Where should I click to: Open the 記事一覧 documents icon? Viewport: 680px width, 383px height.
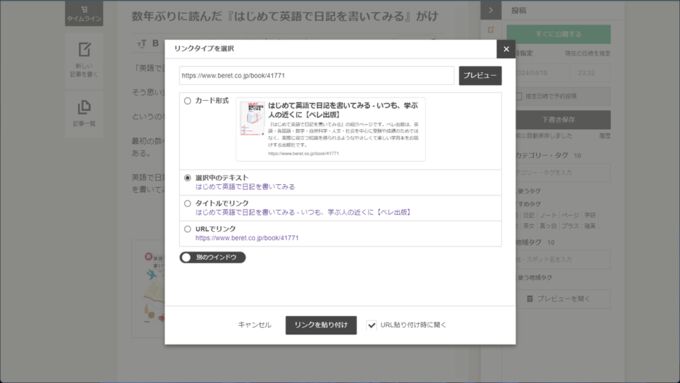coord(84,107)
